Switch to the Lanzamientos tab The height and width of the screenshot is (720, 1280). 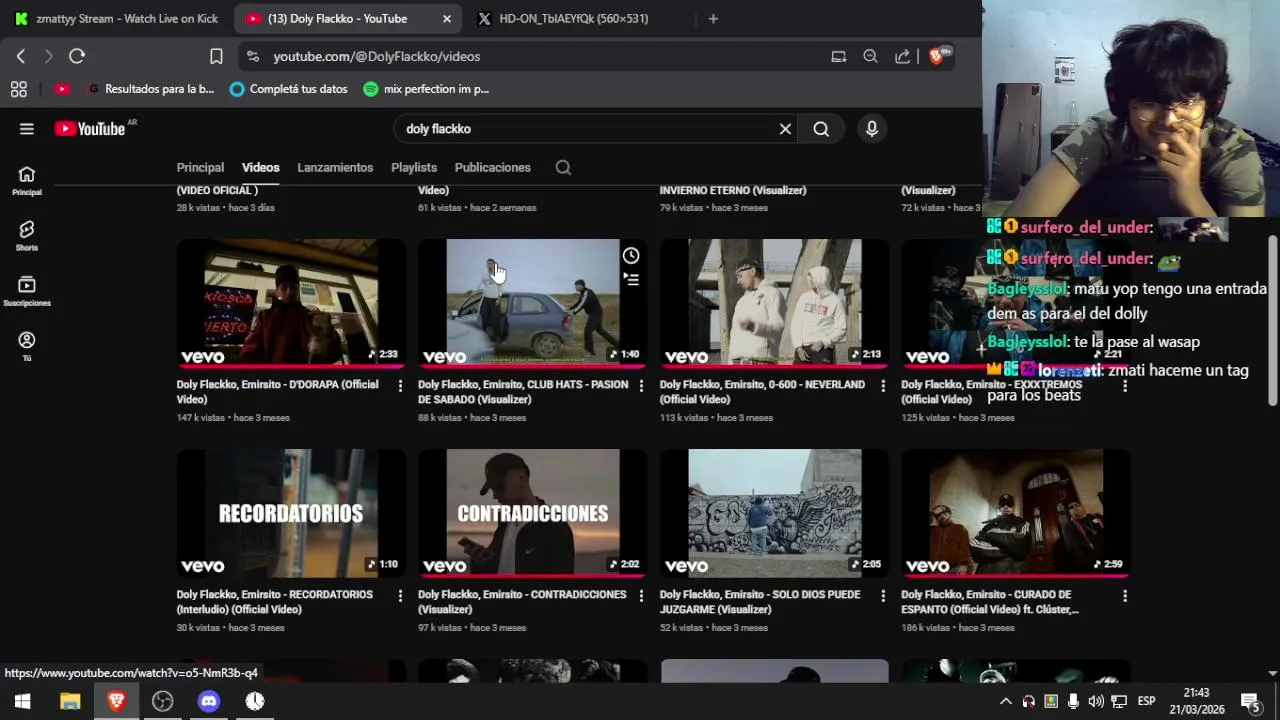coord(335,168)
